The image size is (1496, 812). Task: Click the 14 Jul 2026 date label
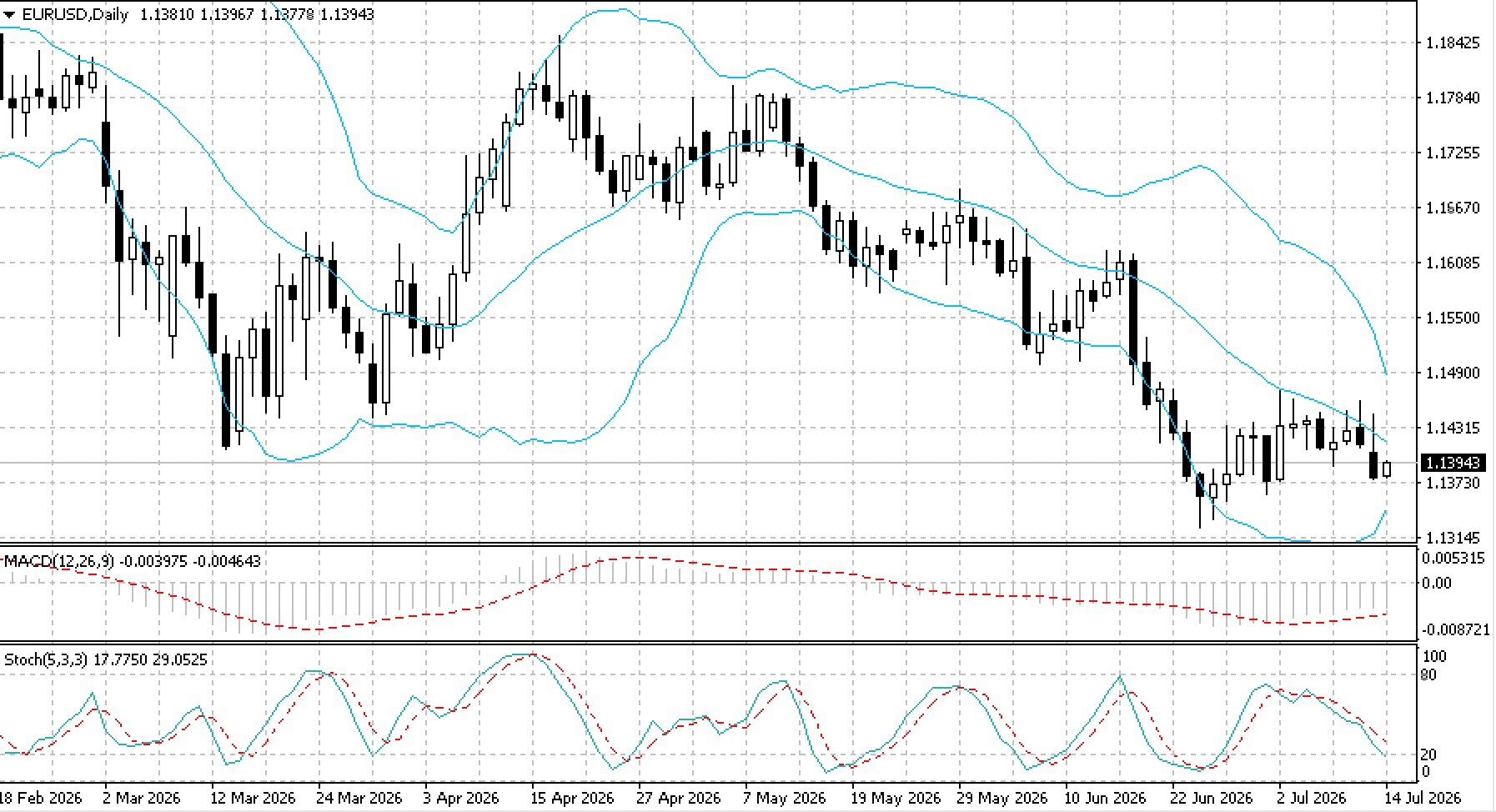click(1423, 798)
